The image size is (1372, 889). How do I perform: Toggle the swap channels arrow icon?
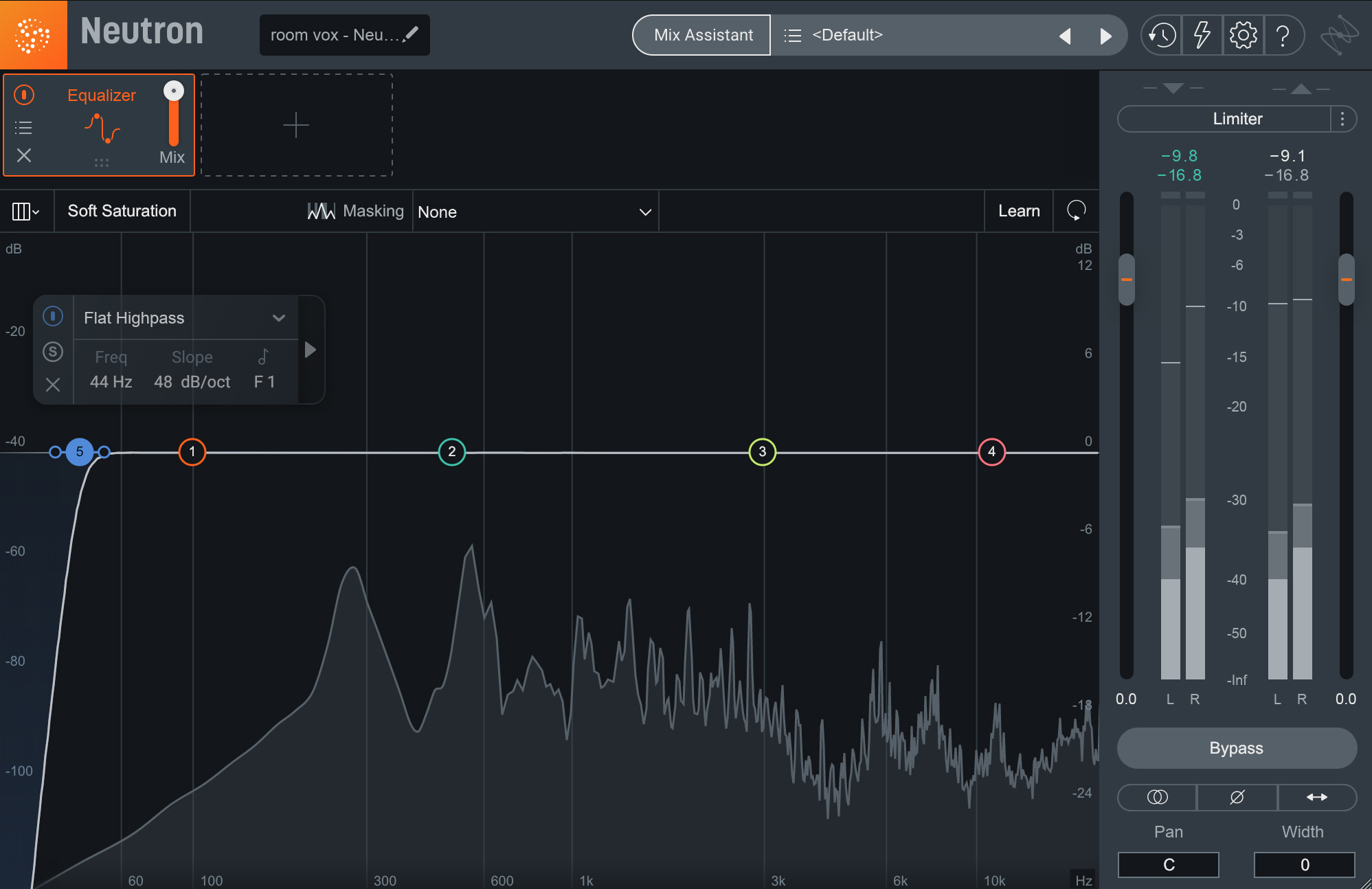1317,797
